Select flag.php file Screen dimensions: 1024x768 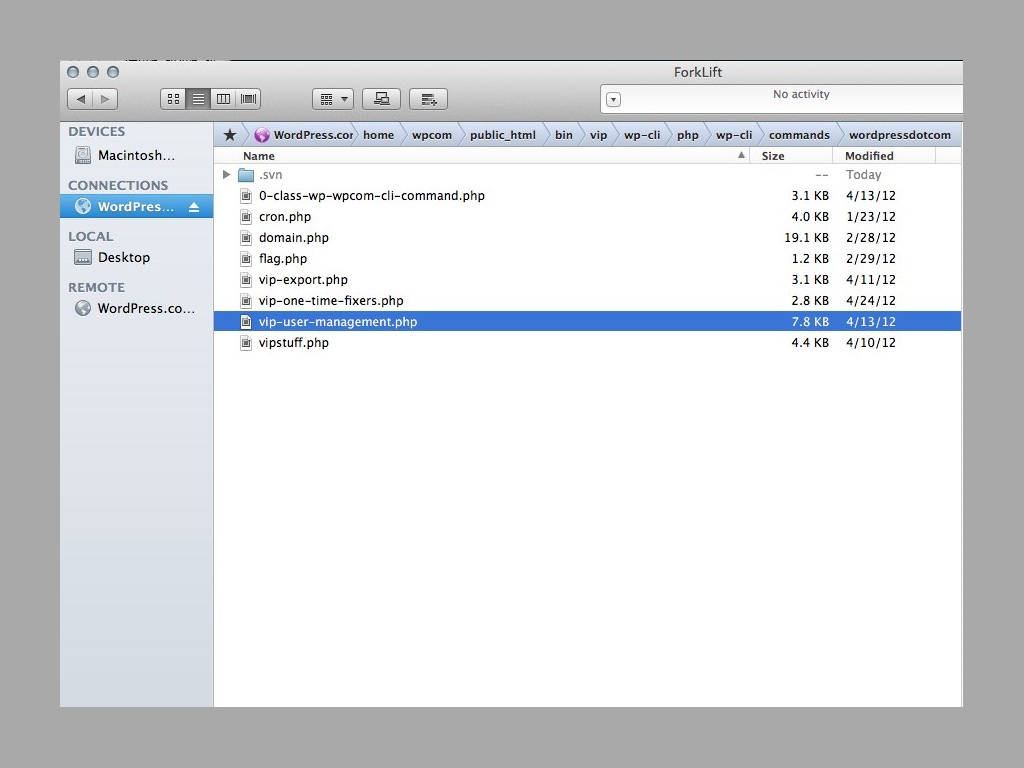tap(588, 259)
